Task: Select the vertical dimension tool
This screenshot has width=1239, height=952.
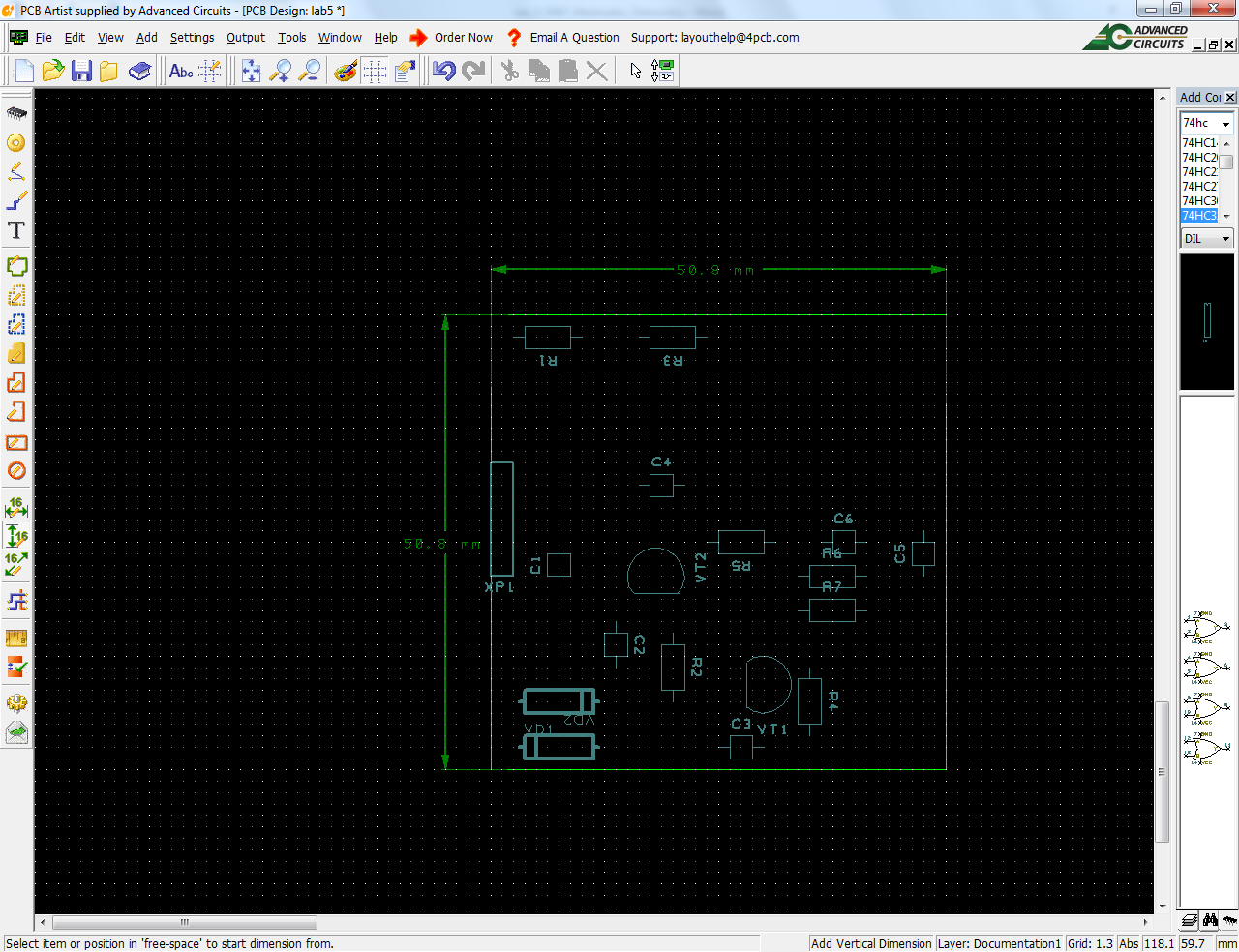Action: (x=16, y=535)
